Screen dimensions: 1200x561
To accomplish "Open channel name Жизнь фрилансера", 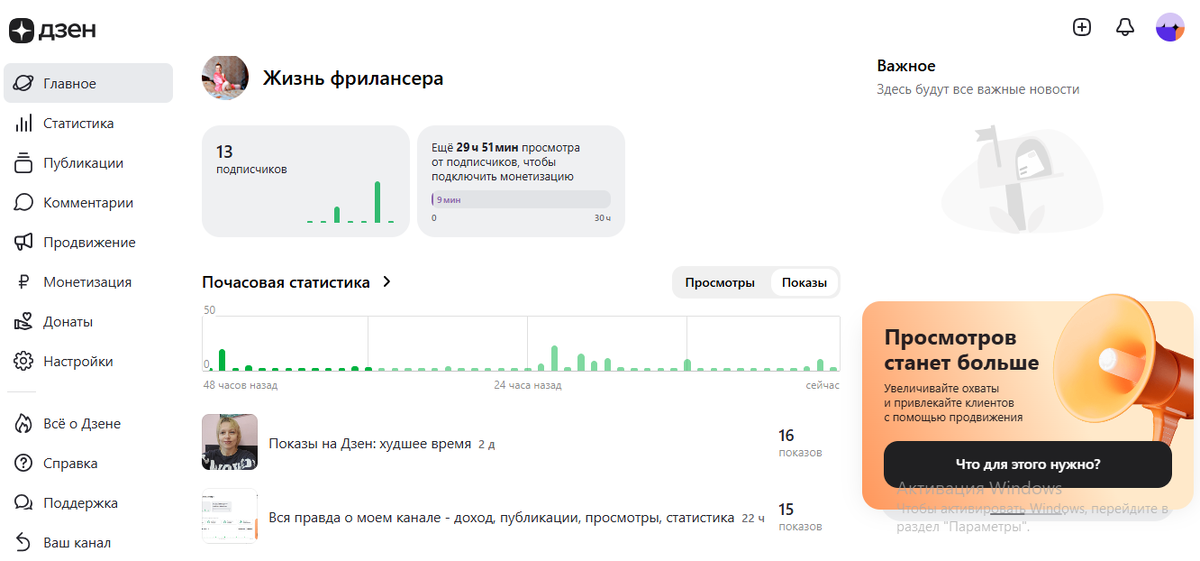I will tap(353, 78).
